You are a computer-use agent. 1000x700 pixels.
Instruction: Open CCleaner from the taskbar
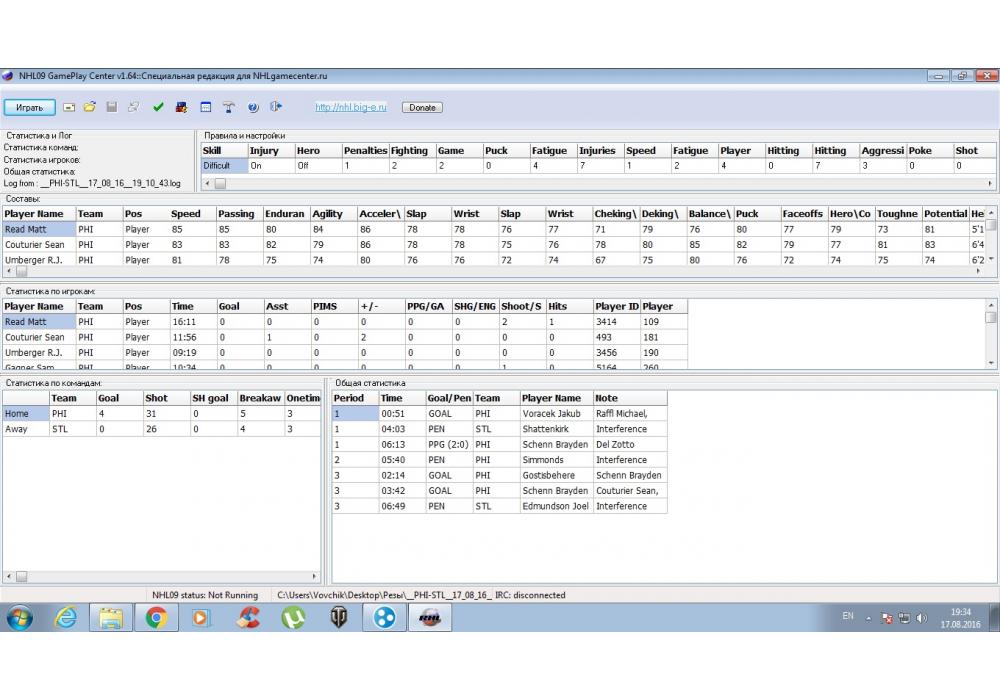pos(248,617)
